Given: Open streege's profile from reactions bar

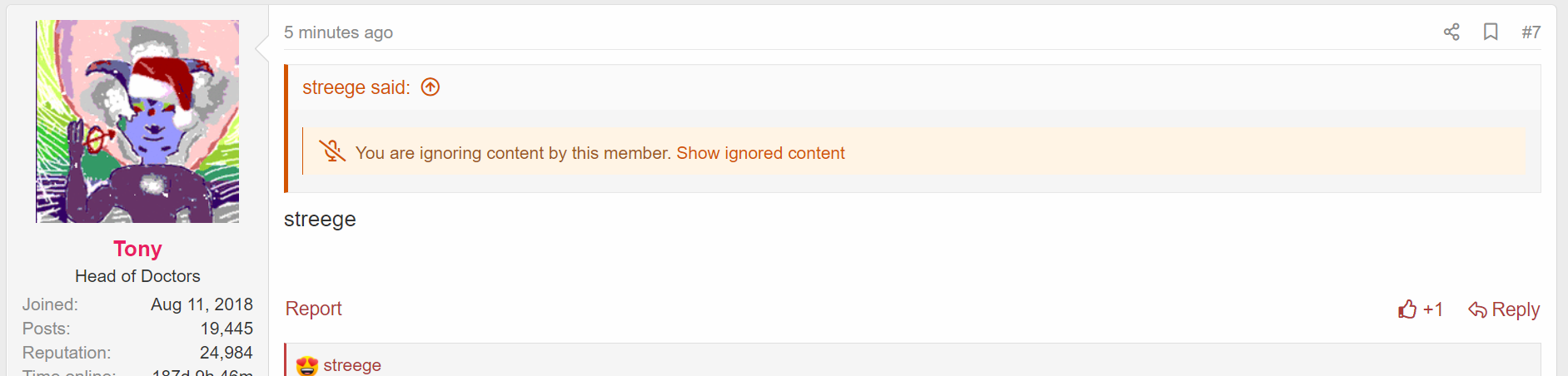Looking at the screenshot, I should tap(352, 365).
